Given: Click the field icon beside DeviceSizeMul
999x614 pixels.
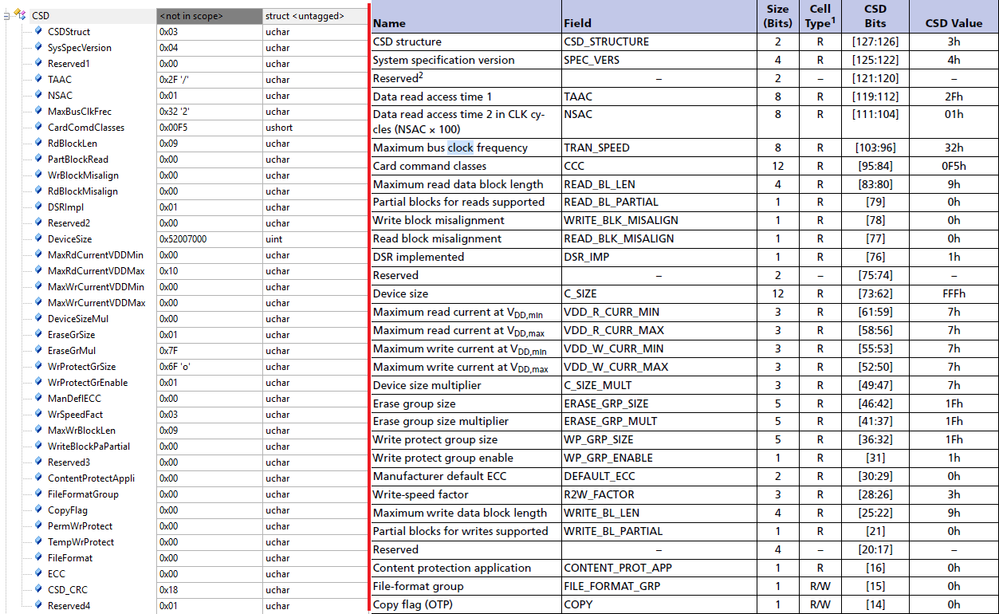Looking at the screenshot, I should click(38, 318).
